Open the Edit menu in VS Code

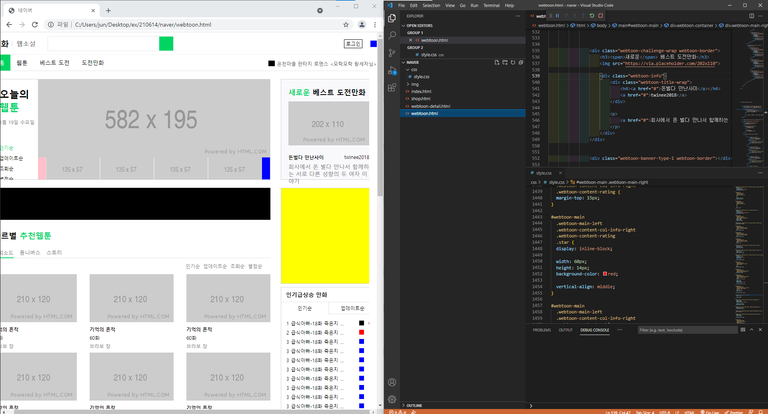pyautogui.click(x=414, y=5)
